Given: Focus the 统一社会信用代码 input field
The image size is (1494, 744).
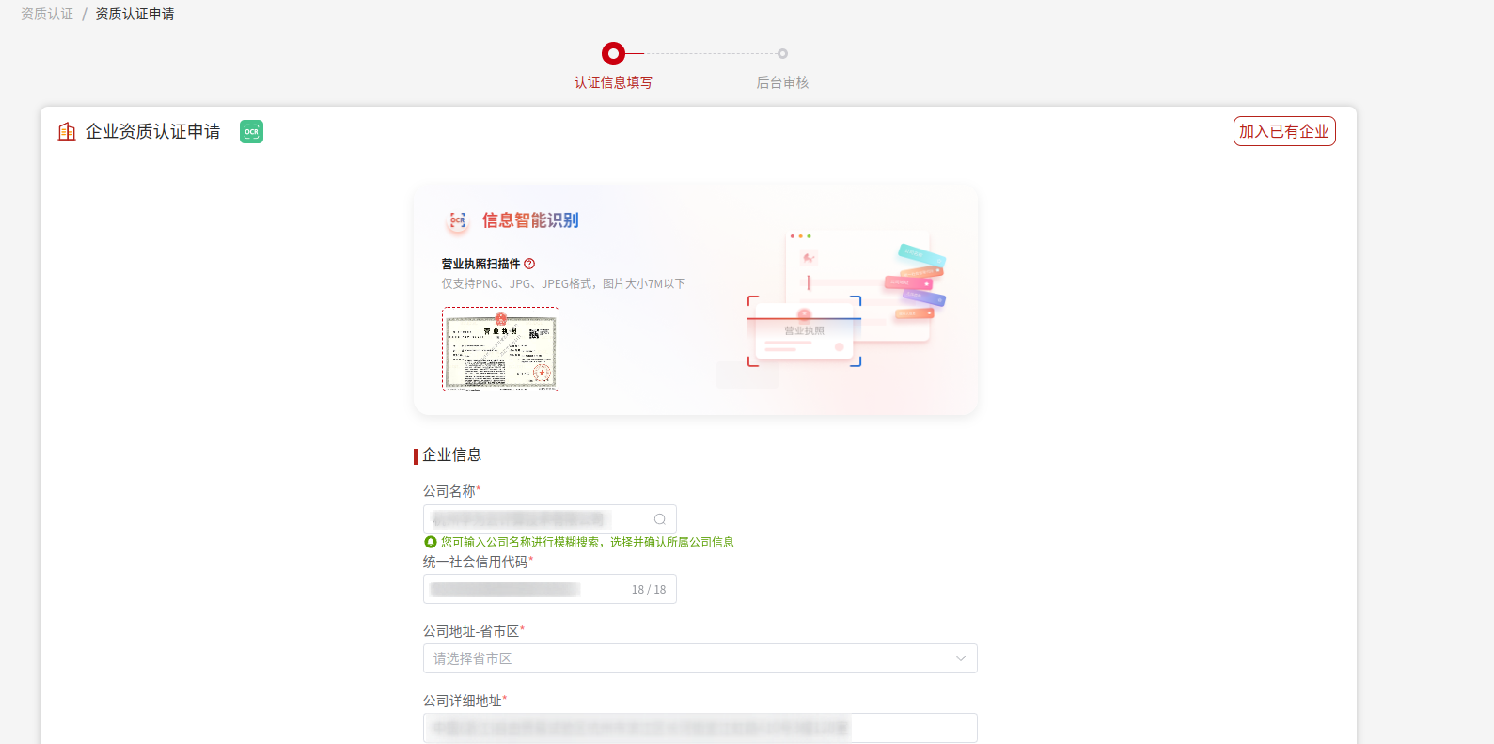Looking at the screenshot, I should pos(525,589).
